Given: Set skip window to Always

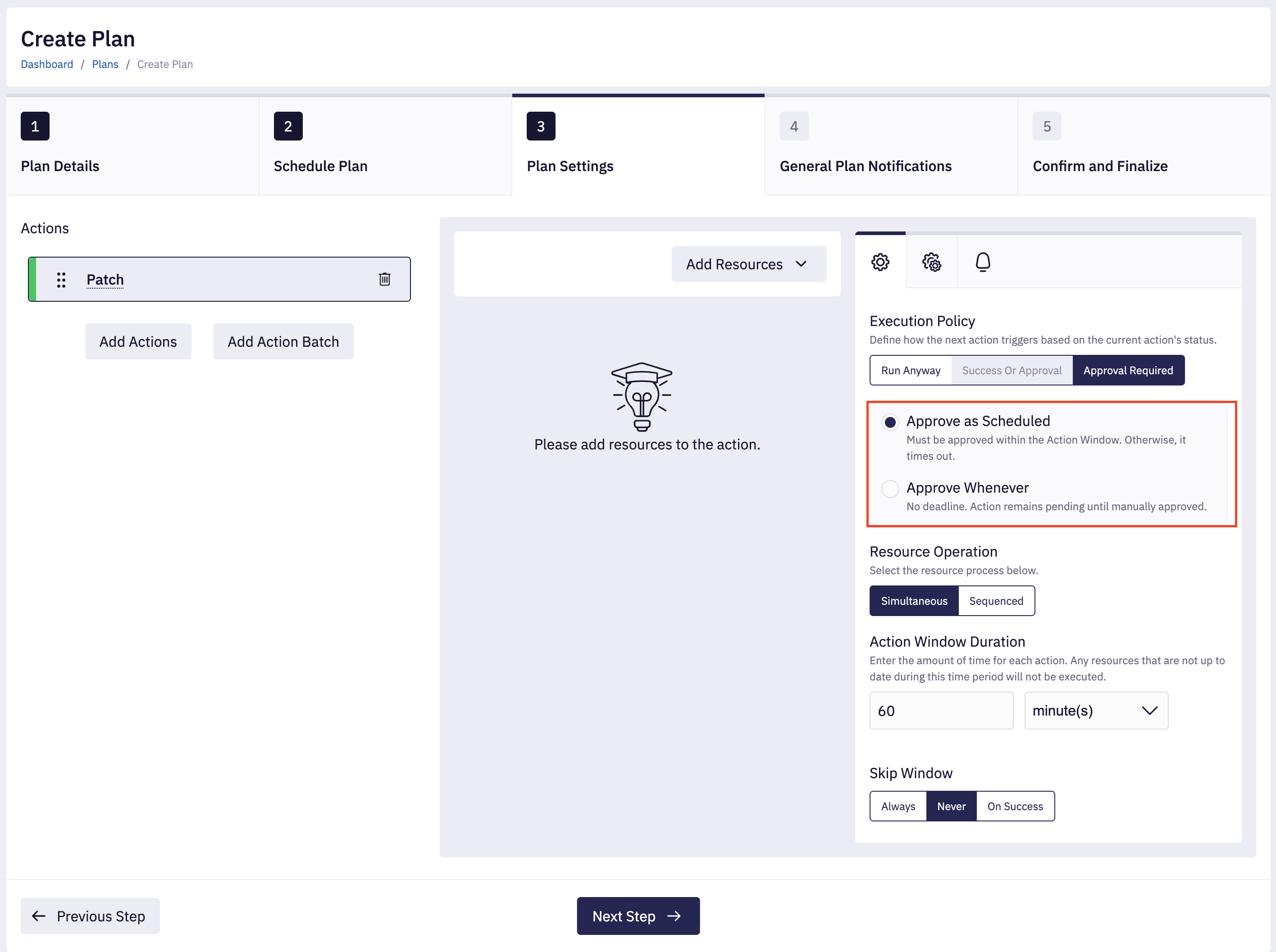Looking at the screenshot, I should click(x=898, y=806).
